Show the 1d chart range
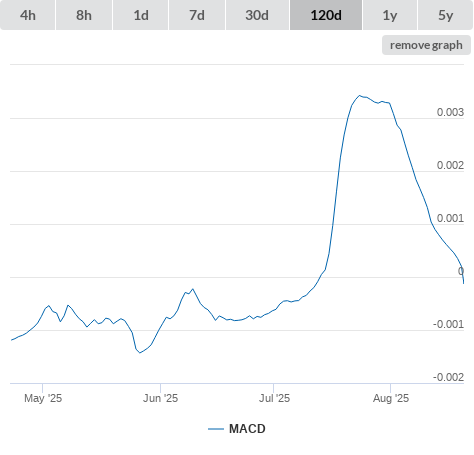This screenshot has width=474, height=455. 141,15
